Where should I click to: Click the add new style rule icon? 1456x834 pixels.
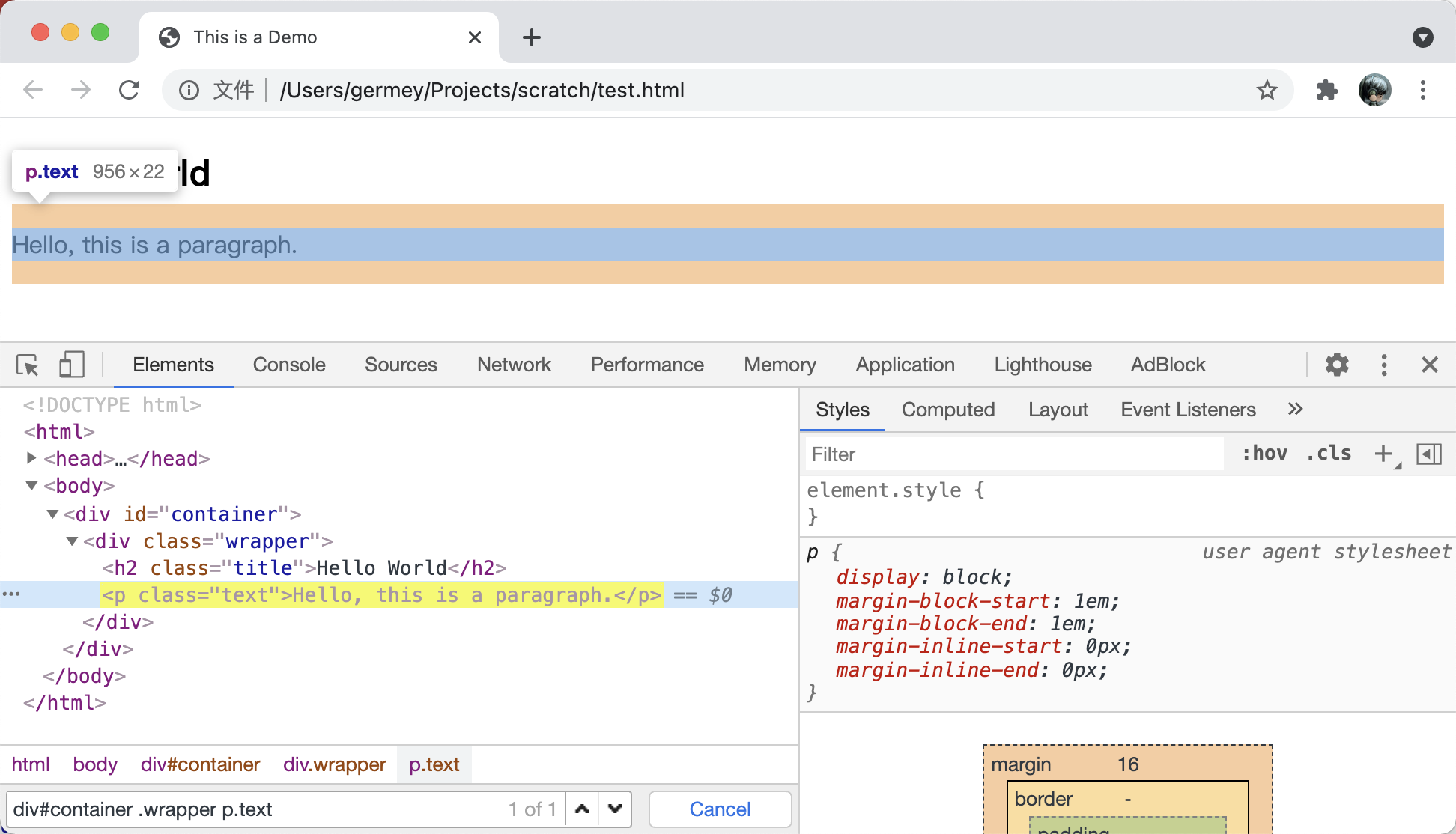coord(1383,454)
